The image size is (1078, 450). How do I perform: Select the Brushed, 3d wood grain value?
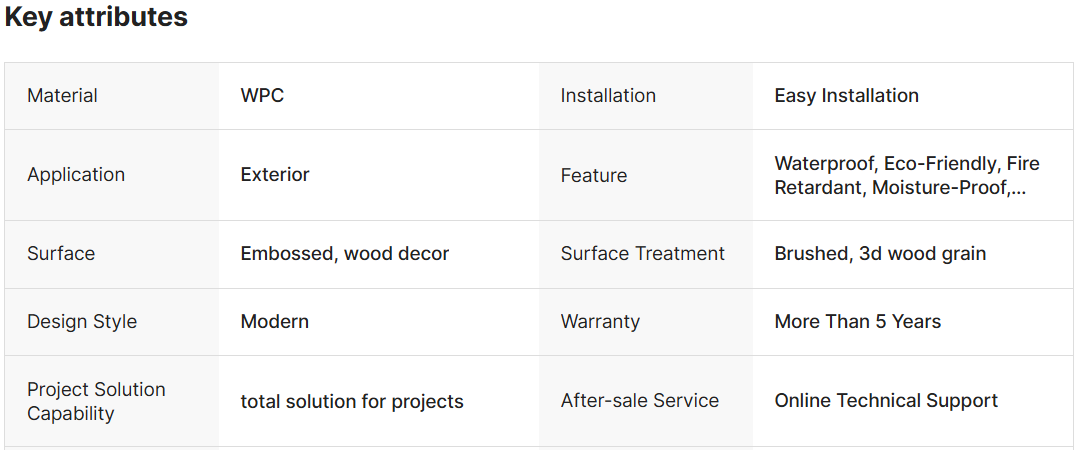(880, 253)
